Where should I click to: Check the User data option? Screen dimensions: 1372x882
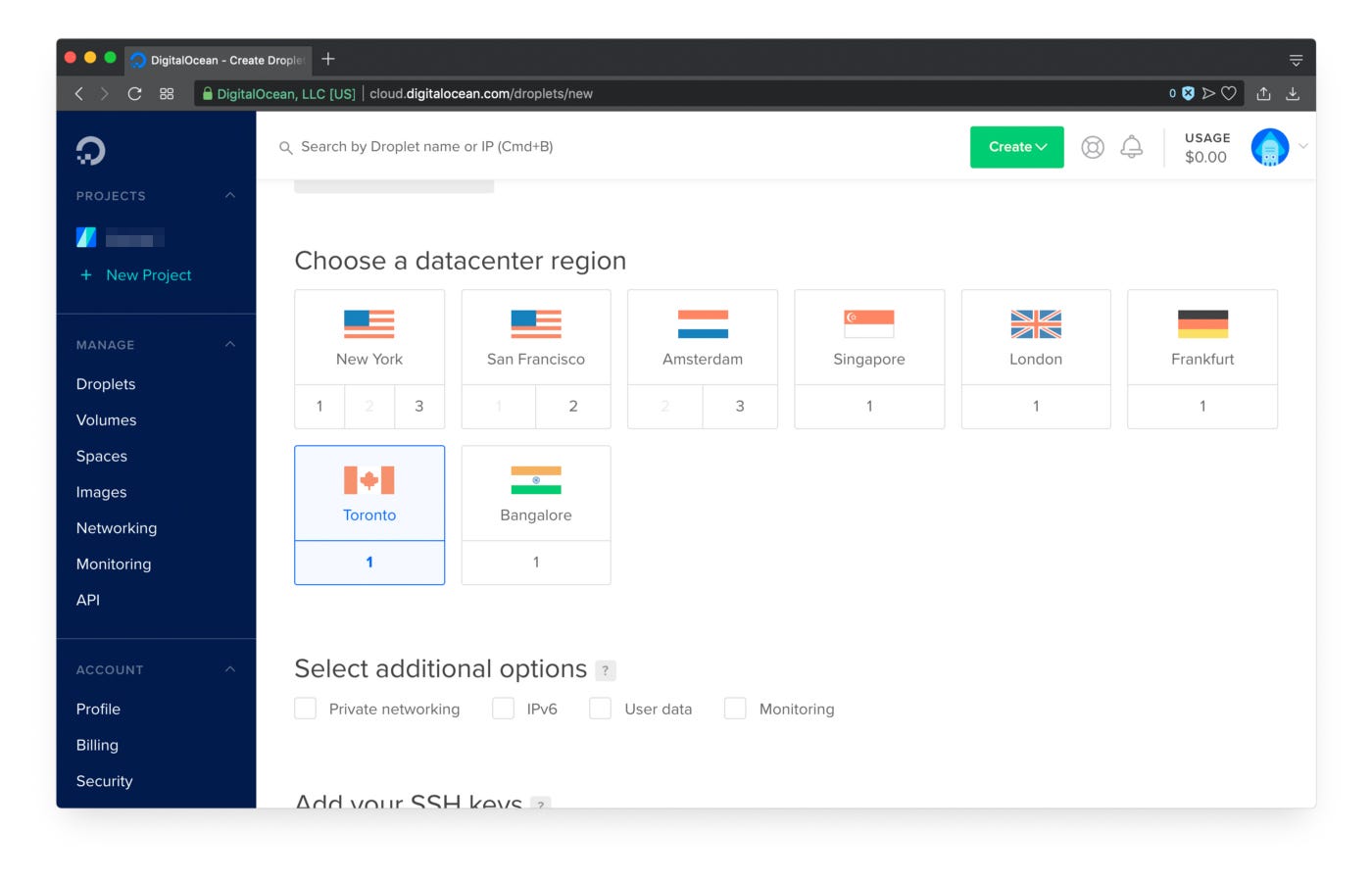601,709
